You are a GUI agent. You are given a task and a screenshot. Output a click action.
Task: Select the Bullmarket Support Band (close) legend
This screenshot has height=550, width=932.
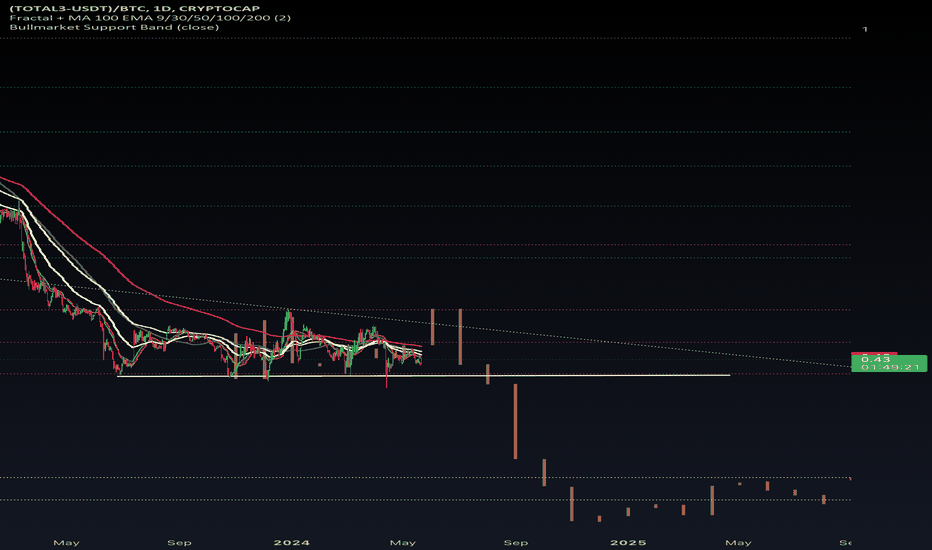(x=114, y=27)
